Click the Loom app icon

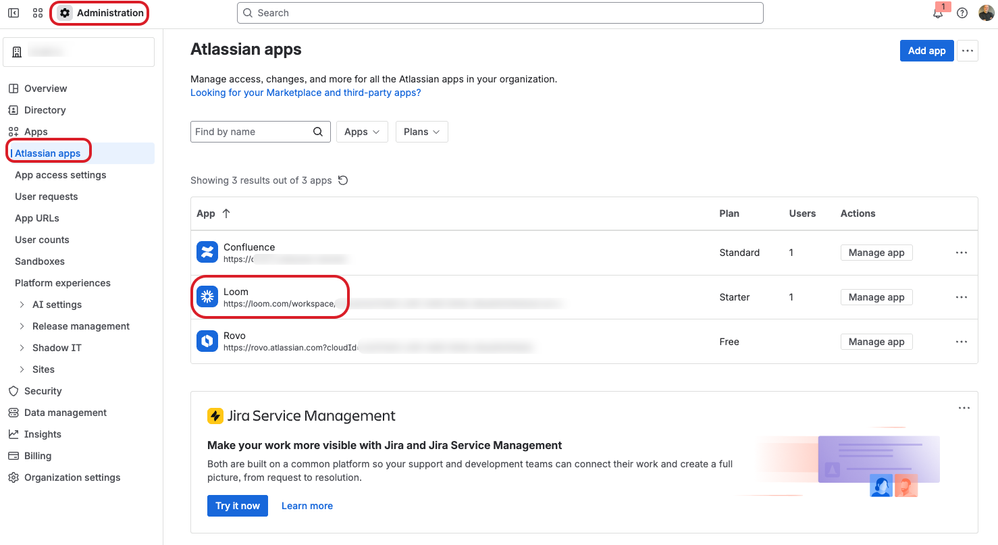click(207, 297)
